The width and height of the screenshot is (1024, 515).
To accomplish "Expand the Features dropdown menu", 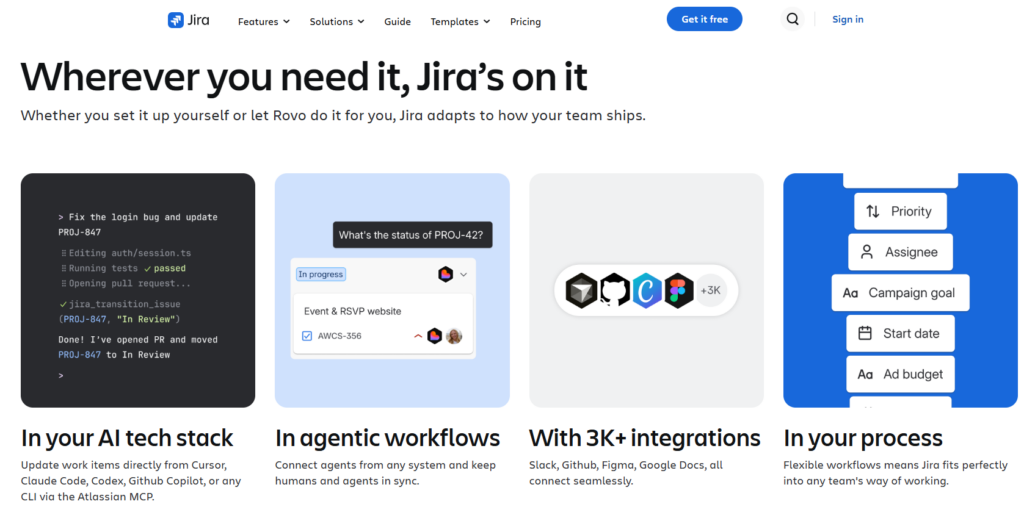I will coord(263,22).
